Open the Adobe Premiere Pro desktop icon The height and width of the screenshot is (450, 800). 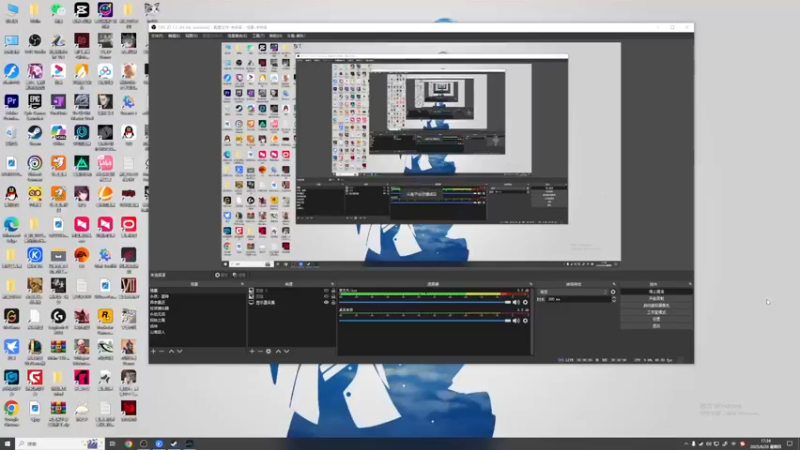click(11, 105)
